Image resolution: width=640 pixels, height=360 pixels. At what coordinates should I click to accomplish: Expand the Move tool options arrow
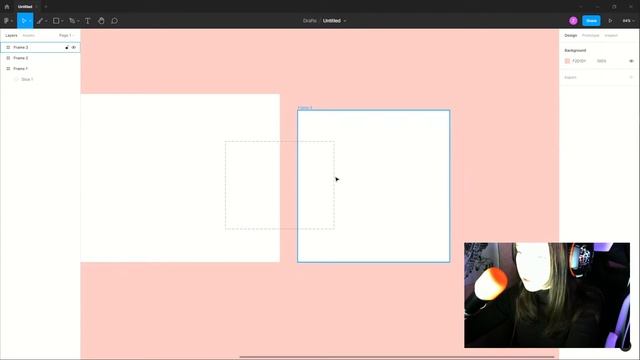30,21
